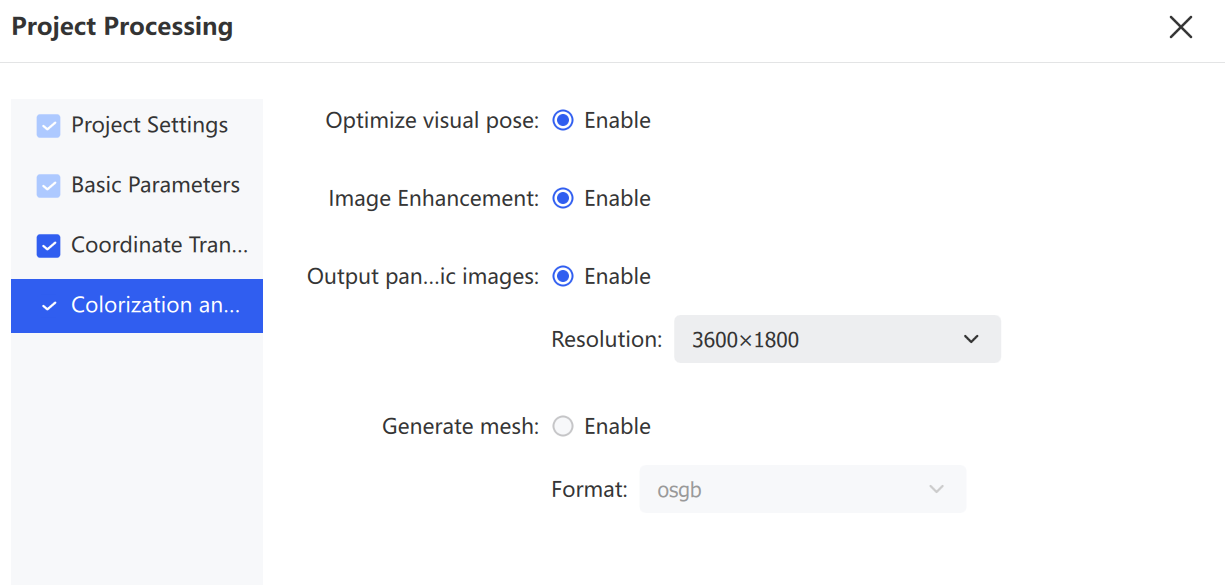Select the Colorization an... step label
The image size is (1225, 585).
[155, 305]
